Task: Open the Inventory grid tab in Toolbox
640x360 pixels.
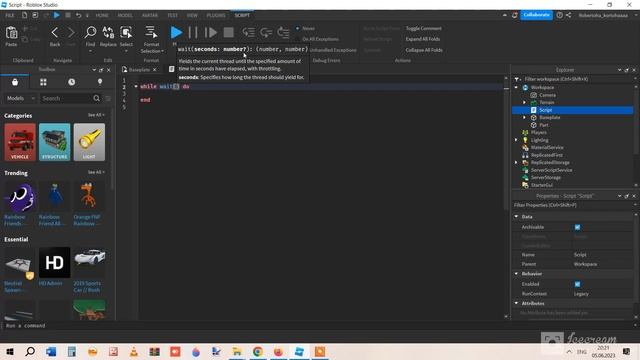Action: coord(43,82)
